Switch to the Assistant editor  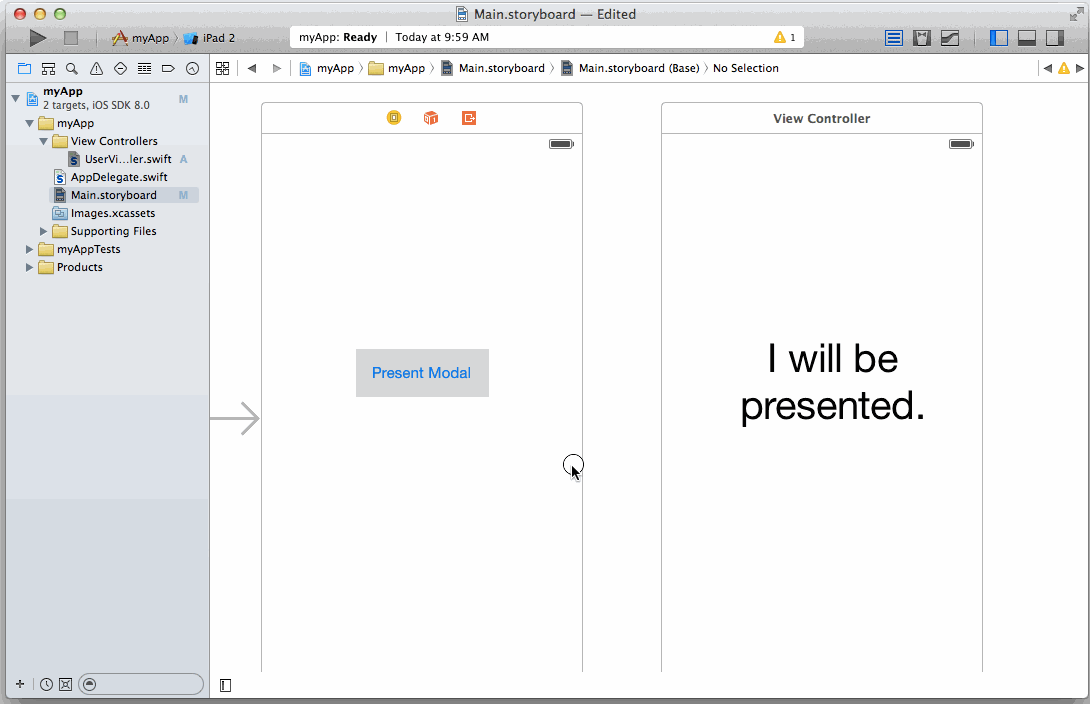pyautogui.click(x=922, y=38)
